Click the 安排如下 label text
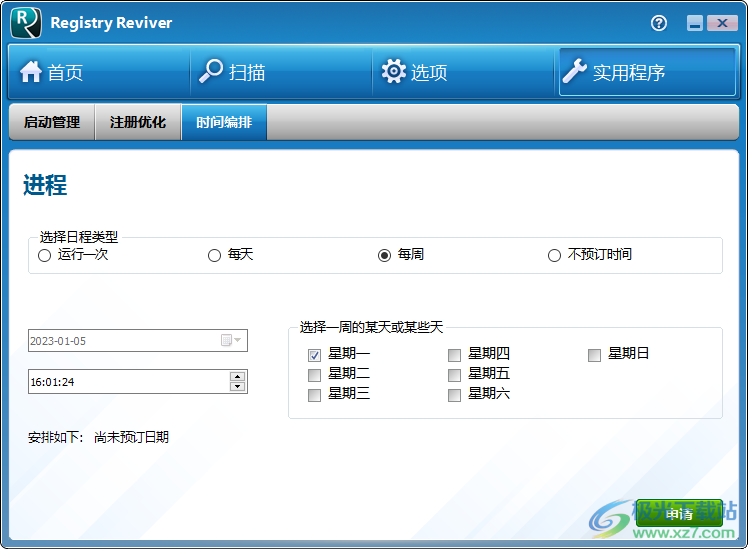Screen dimensions: 748x549 55,437
